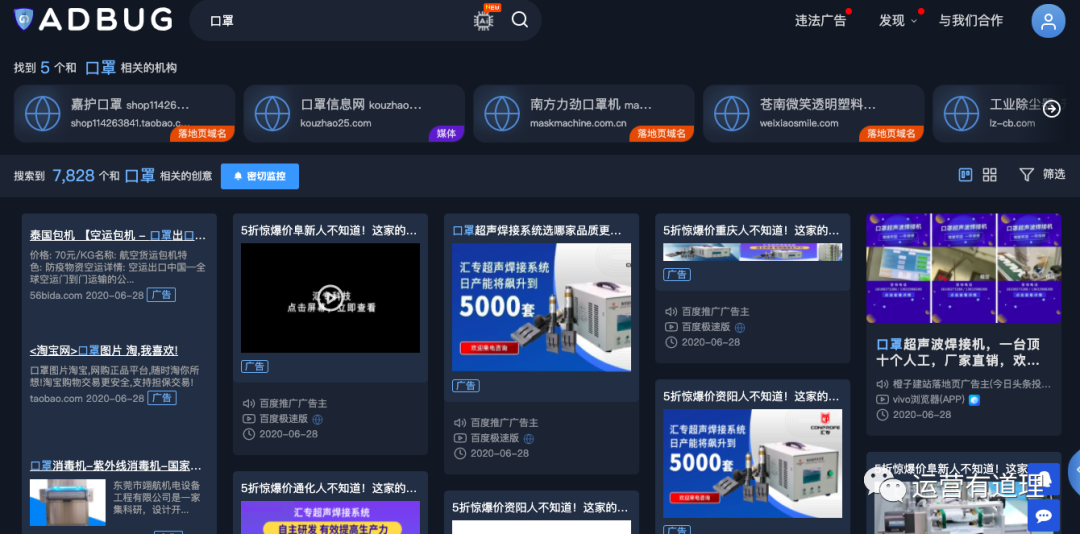Open the AI chip search icon
Screen dimensions: 1080x534
[484, 20]
